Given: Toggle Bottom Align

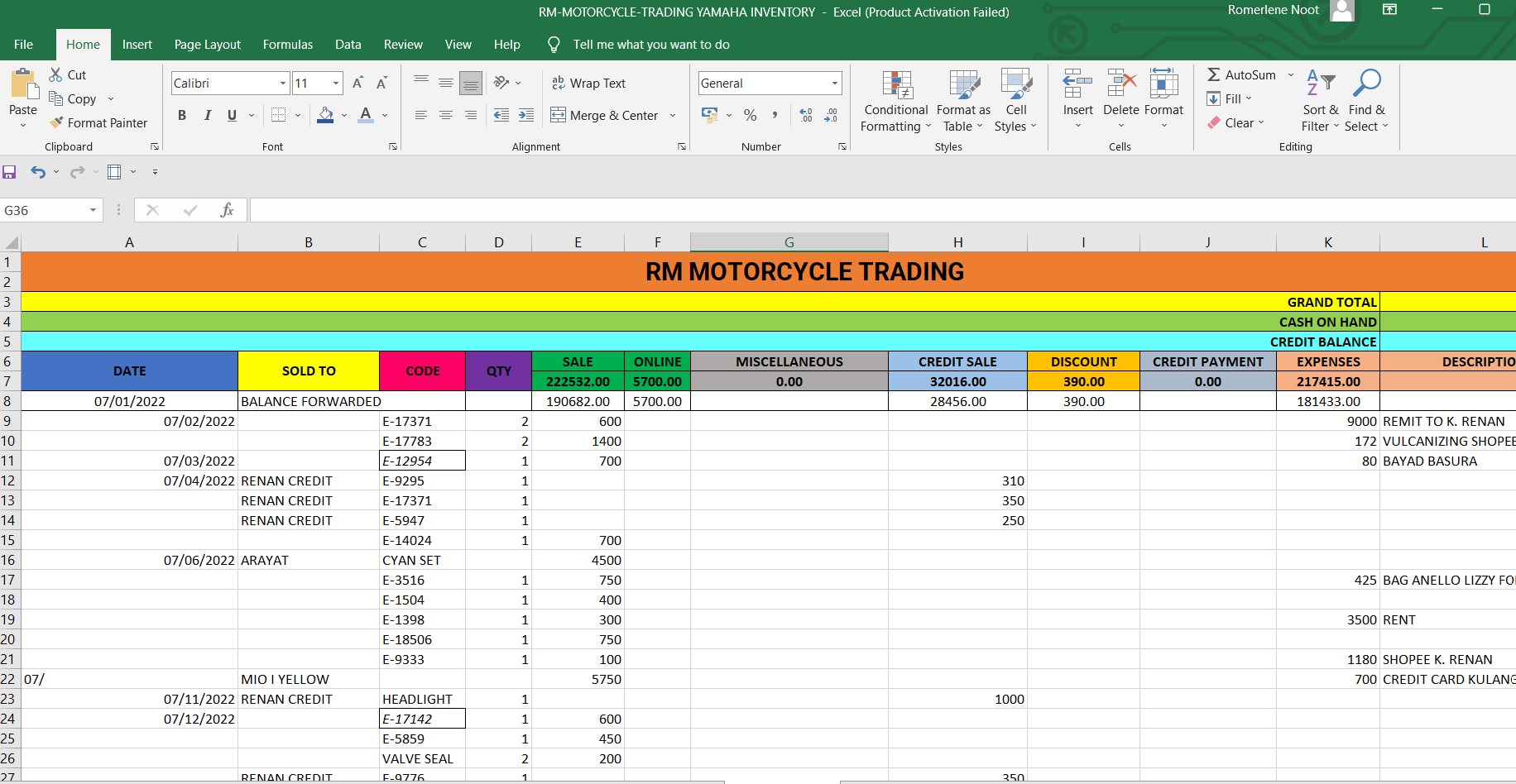Looking at the screenshot, I should [471, 83].
